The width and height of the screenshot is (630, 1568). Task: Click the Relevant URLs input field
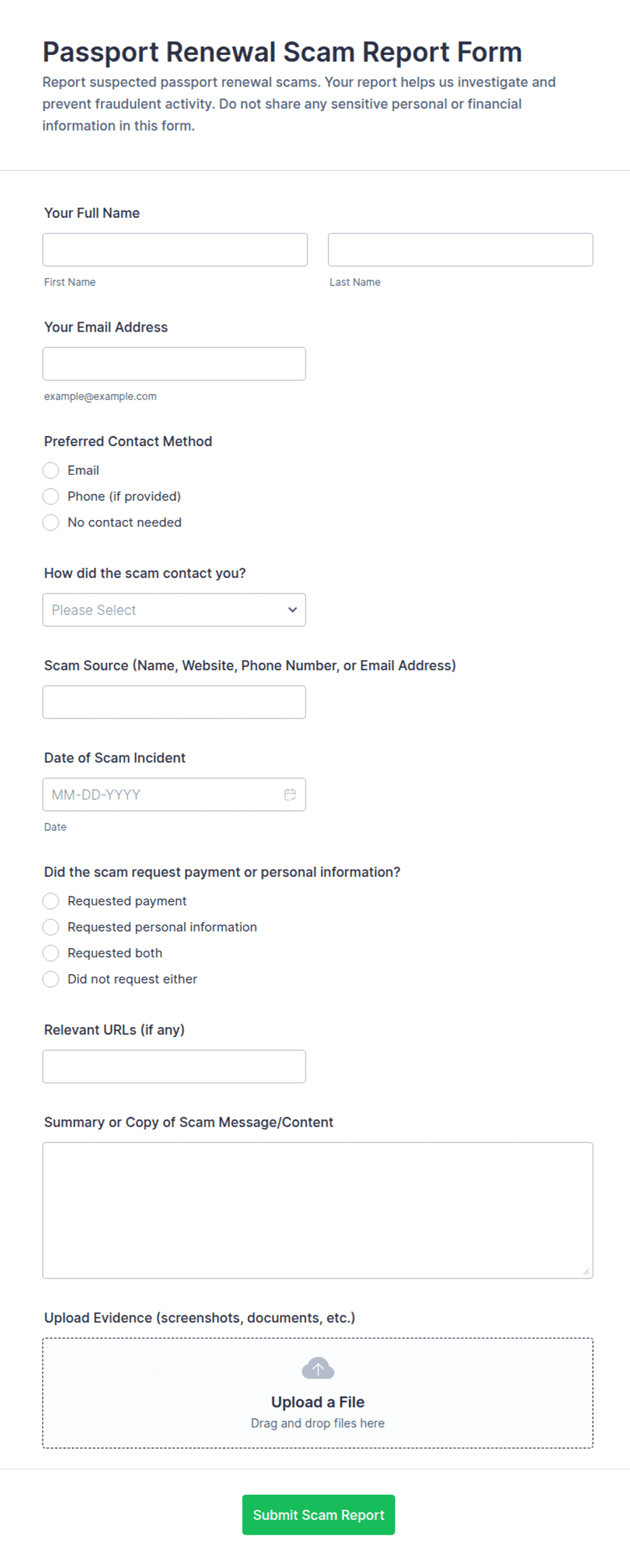[174, 1066]
